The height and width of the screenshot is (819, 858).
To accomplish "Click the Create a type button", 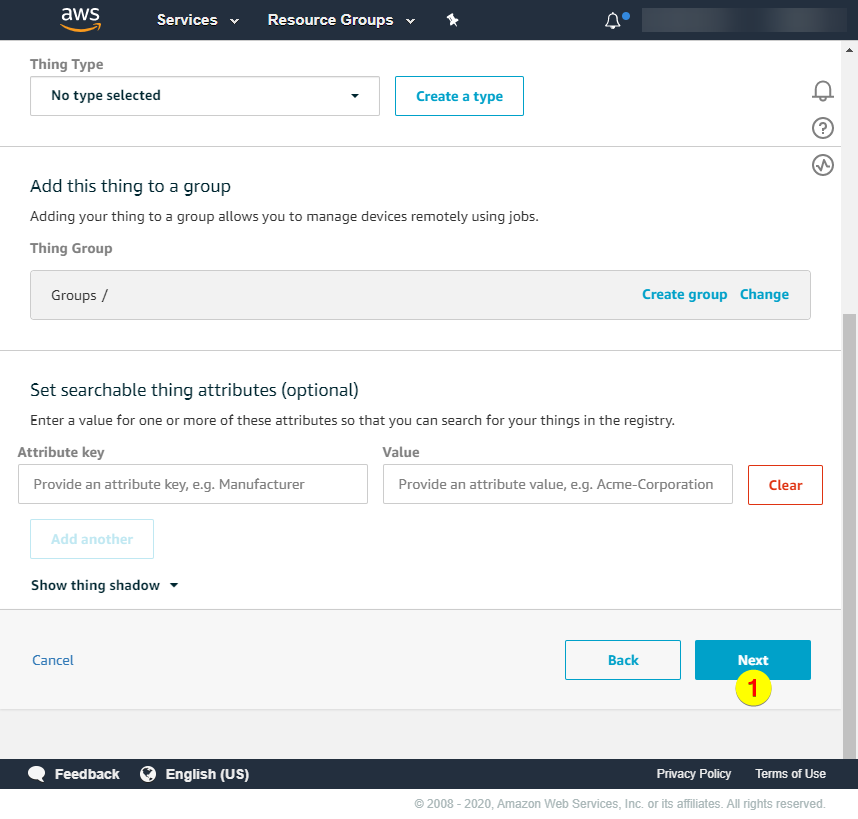I will tap(459, 96).
